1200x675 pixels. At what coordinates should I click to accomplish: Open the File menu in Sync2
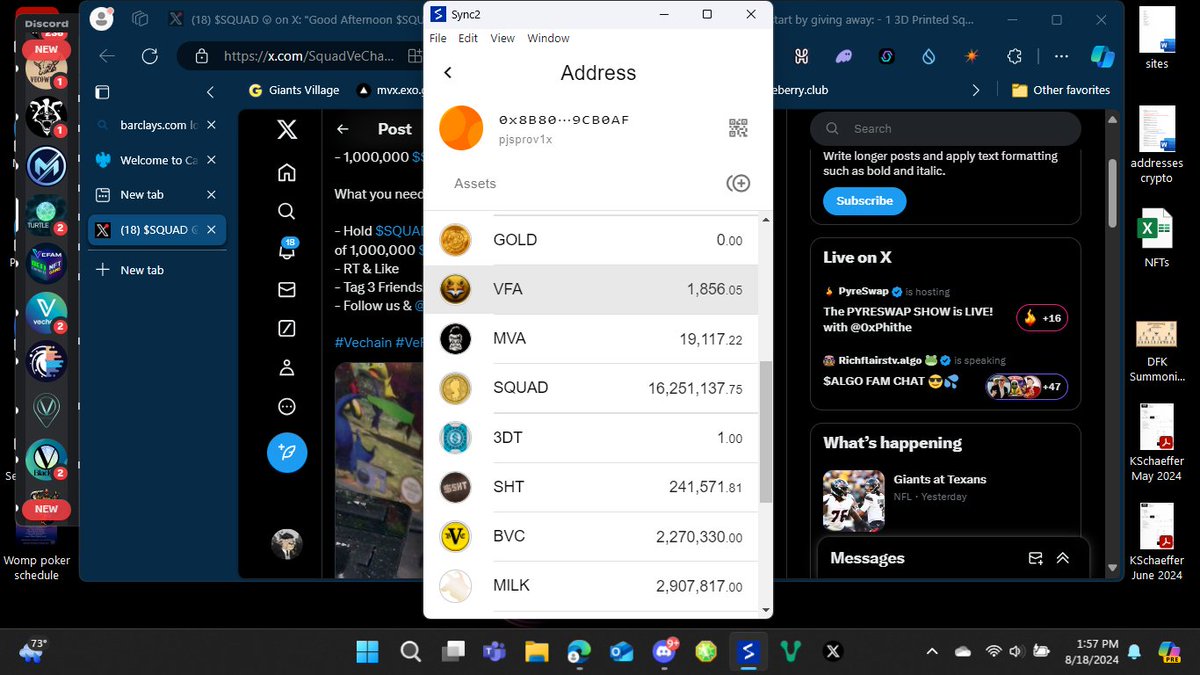(x=438, y=38)
